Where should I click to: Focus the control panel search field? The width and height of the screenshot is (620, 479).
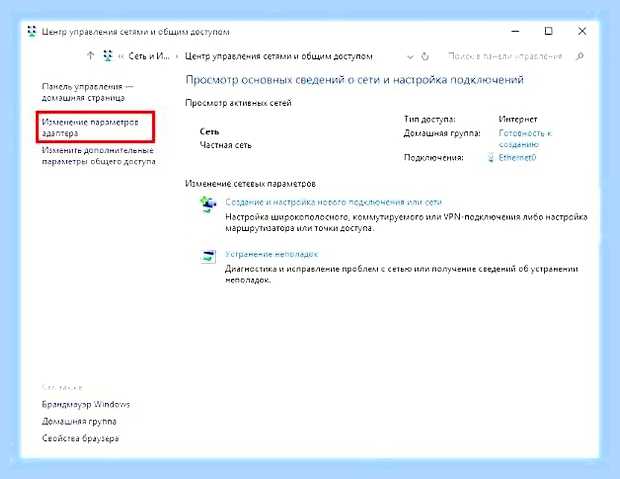pos(505,57)
